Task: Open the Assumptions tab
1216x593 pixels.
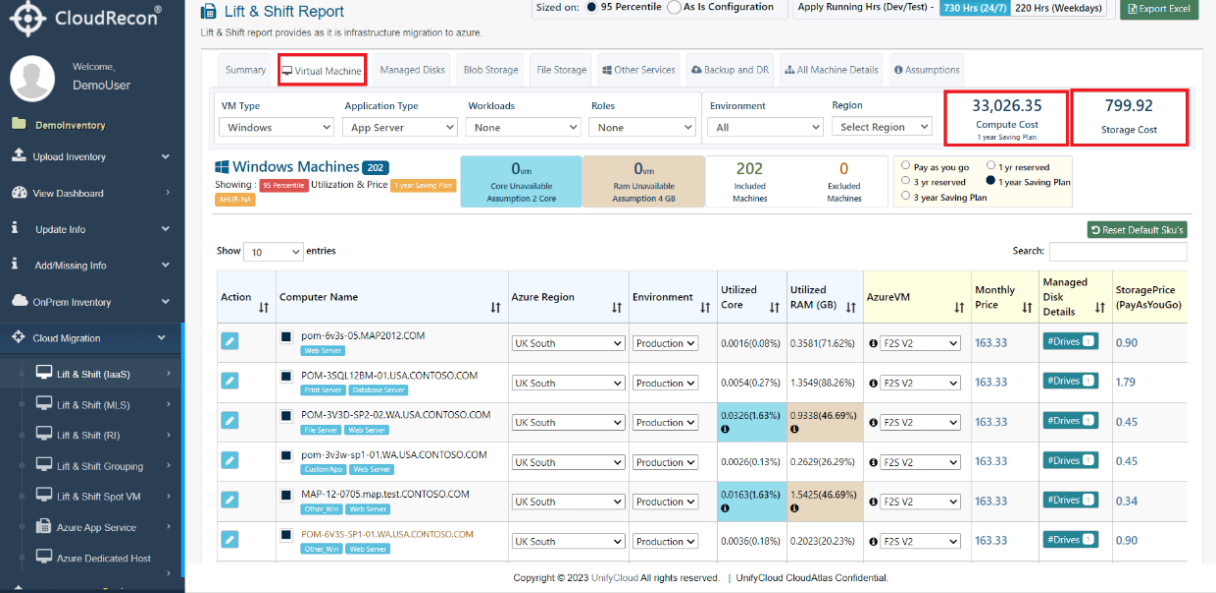Action: tap(926, 70)
